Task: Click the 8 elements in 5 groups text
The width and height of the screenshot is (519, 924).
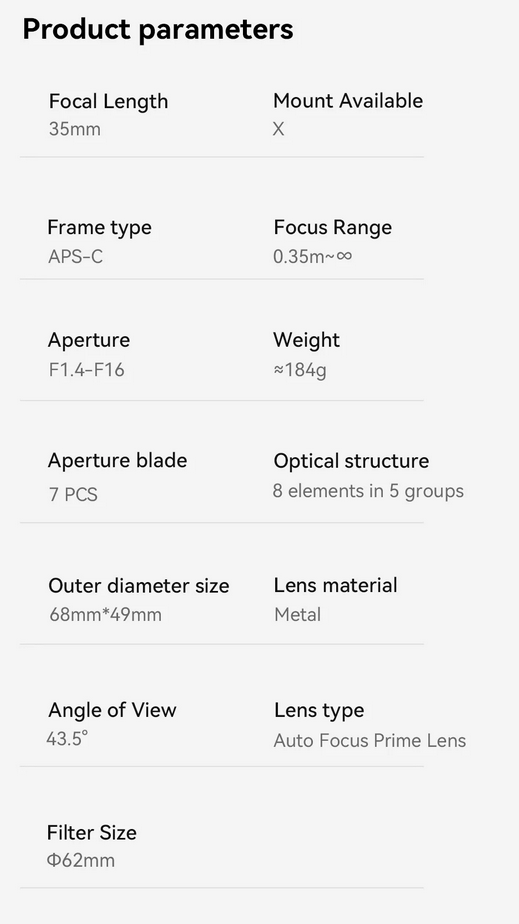Action: (x=368, y=491)
